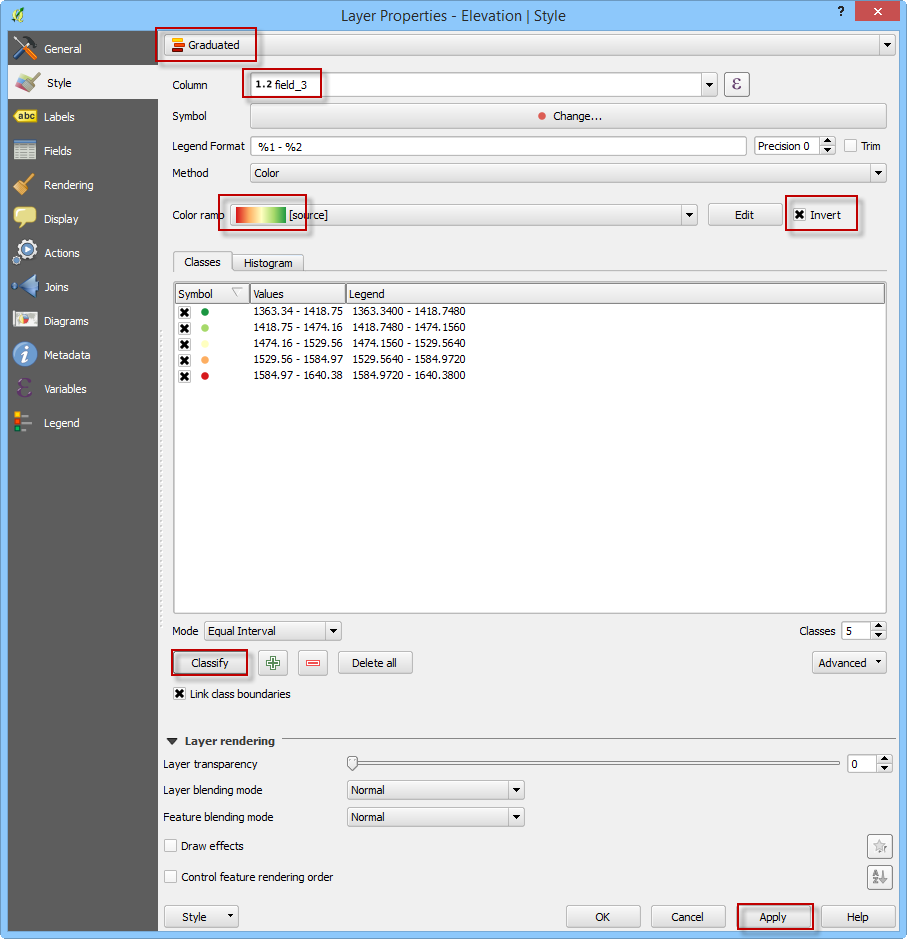Add a class with the green plus icon
Viewport: 907px width, 939px height.
(273, 663)
